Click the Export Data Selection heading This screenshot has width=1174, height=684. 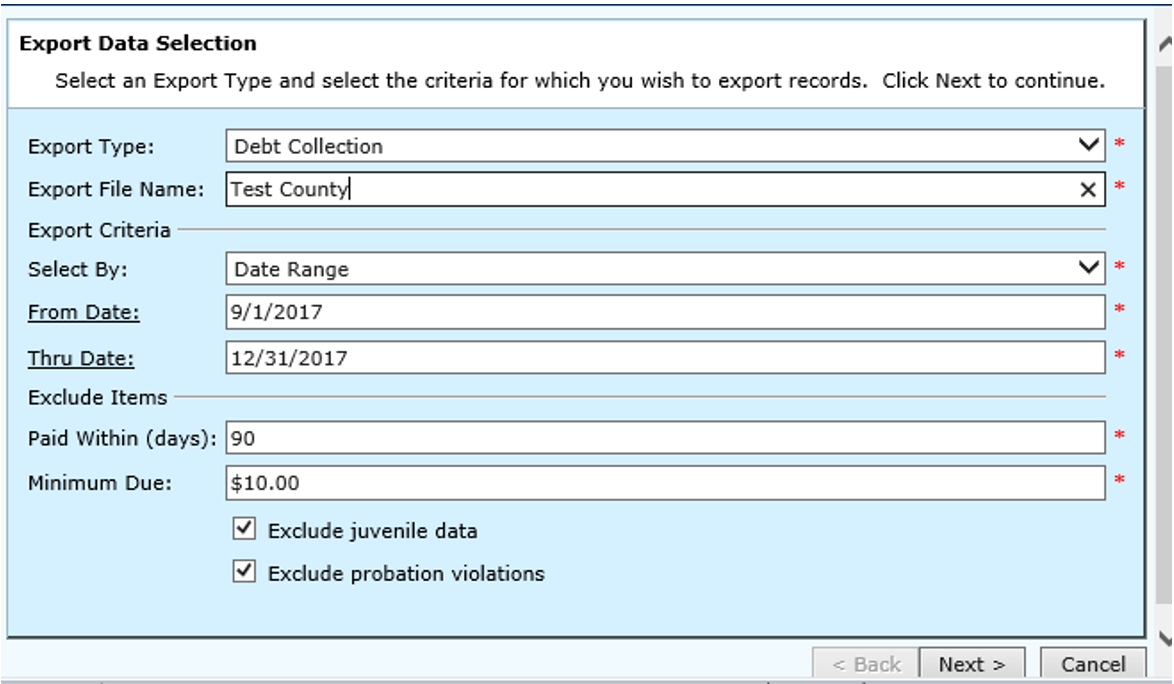138,43
